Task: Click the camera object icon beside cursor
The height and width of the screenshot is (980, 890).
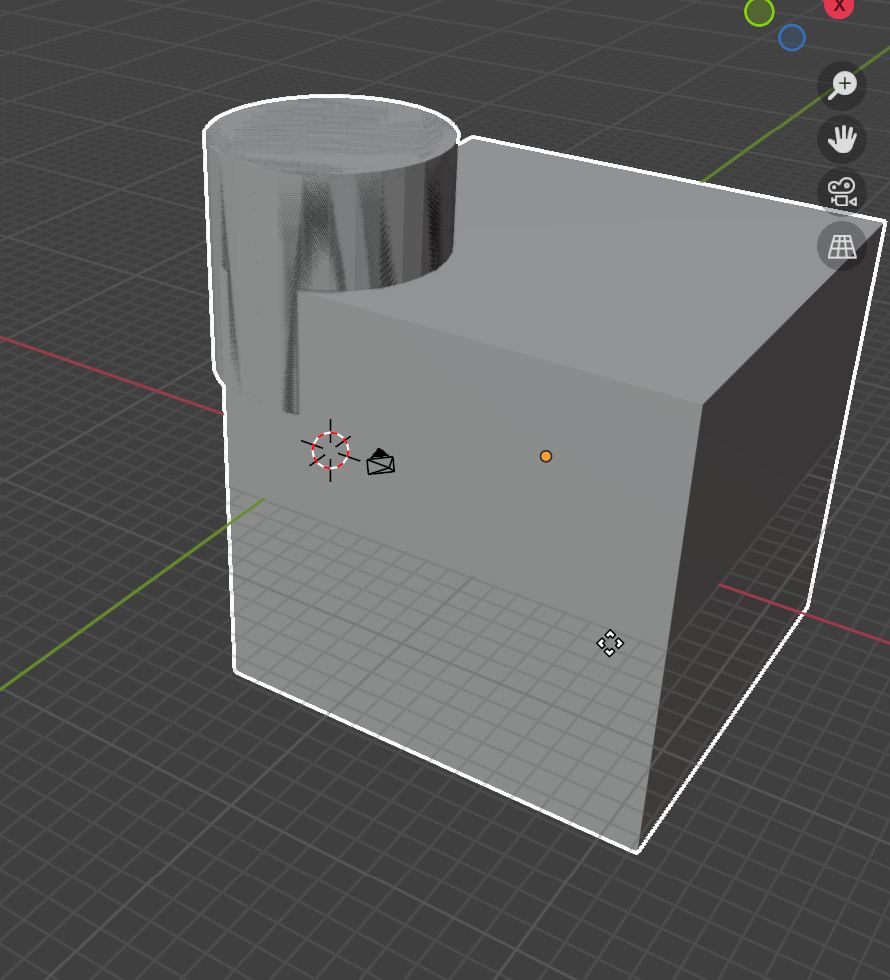Action: (381, 462)
